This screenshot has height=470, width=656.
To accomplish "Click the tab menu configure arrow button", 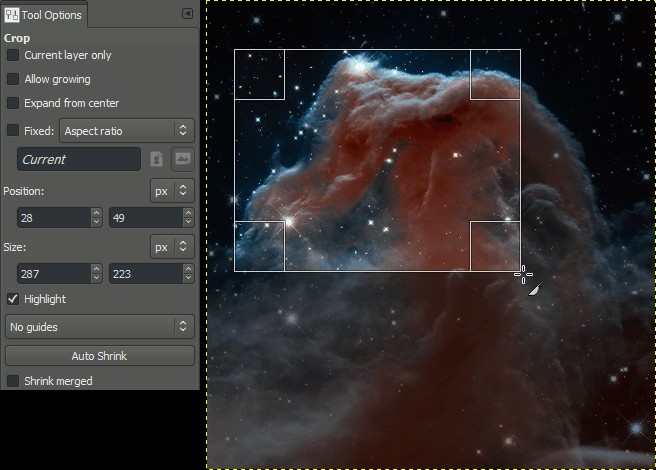I will coord(187,14).
